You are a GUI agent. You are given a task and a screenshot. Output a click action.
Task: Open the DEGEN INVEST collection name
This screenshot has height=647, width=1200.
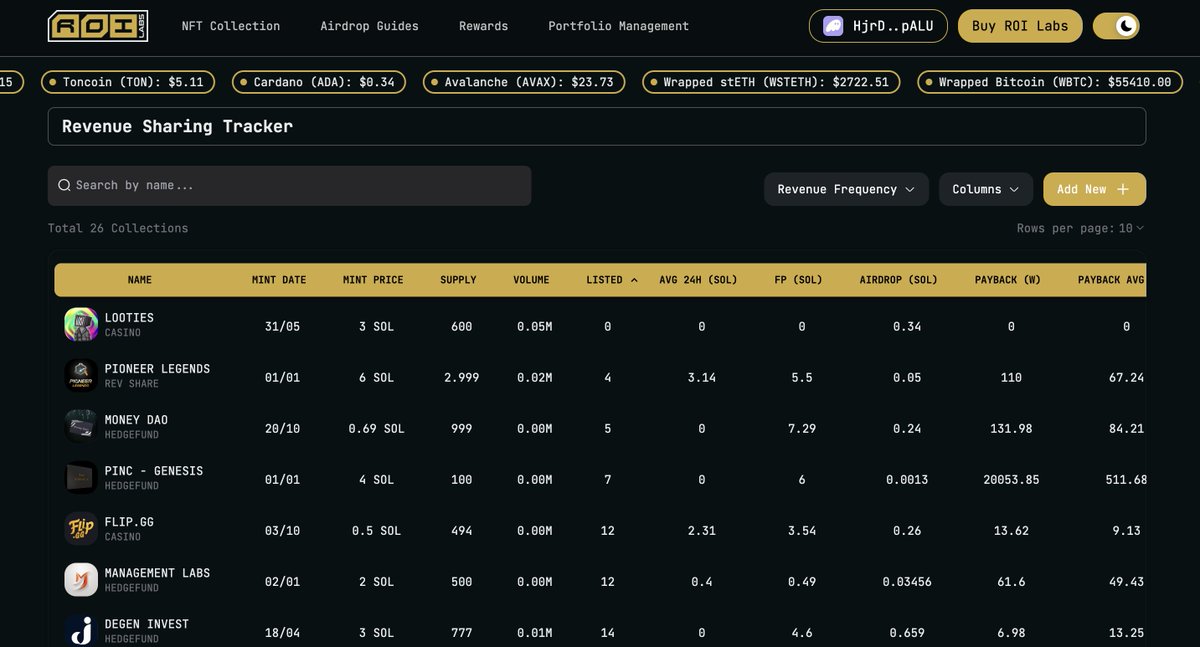[x=147, y=624]
